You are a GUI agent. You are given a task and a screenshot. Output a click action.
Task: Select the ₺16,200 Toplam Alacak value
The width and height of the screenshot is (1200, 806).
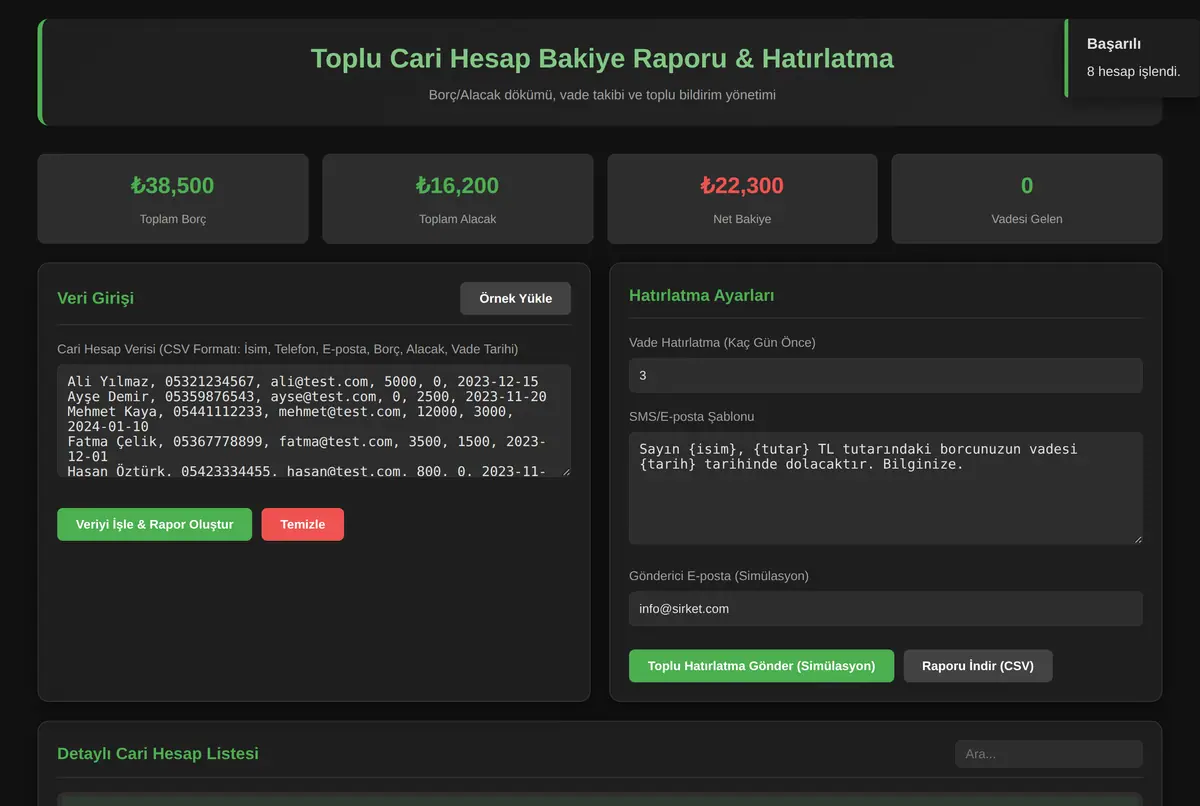click(457, 185)
